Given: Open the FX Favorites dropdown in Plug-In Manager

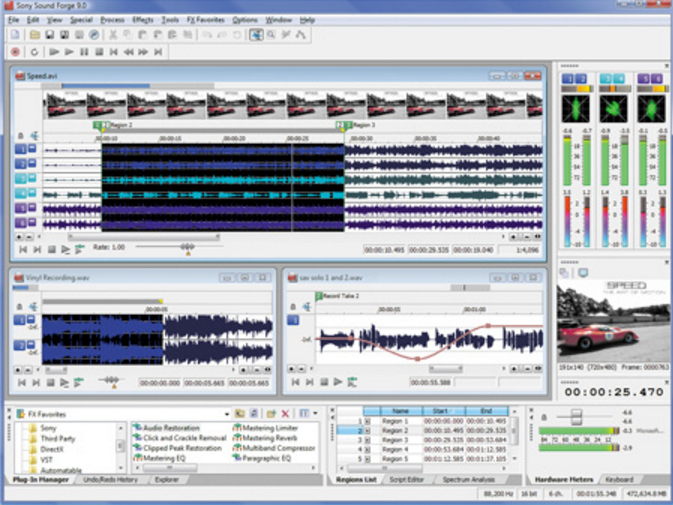Looking at the screenshot, I should click(x=227, y=414).
